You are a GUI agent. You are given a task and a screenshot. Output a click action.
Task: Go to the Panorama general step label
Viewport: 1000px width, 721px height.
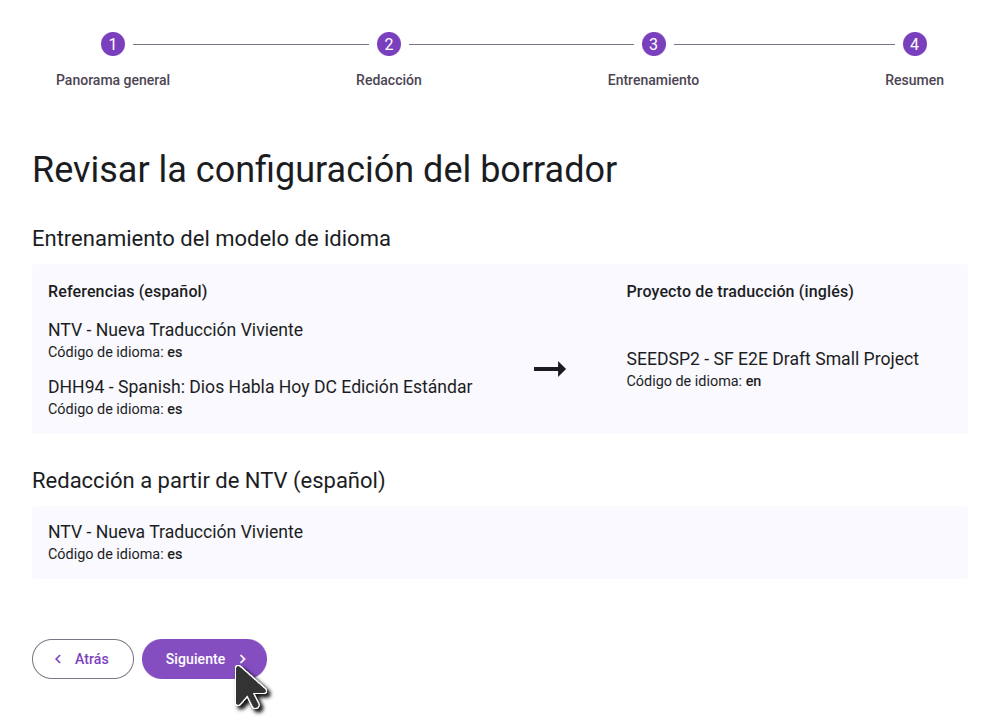(113, 80)
